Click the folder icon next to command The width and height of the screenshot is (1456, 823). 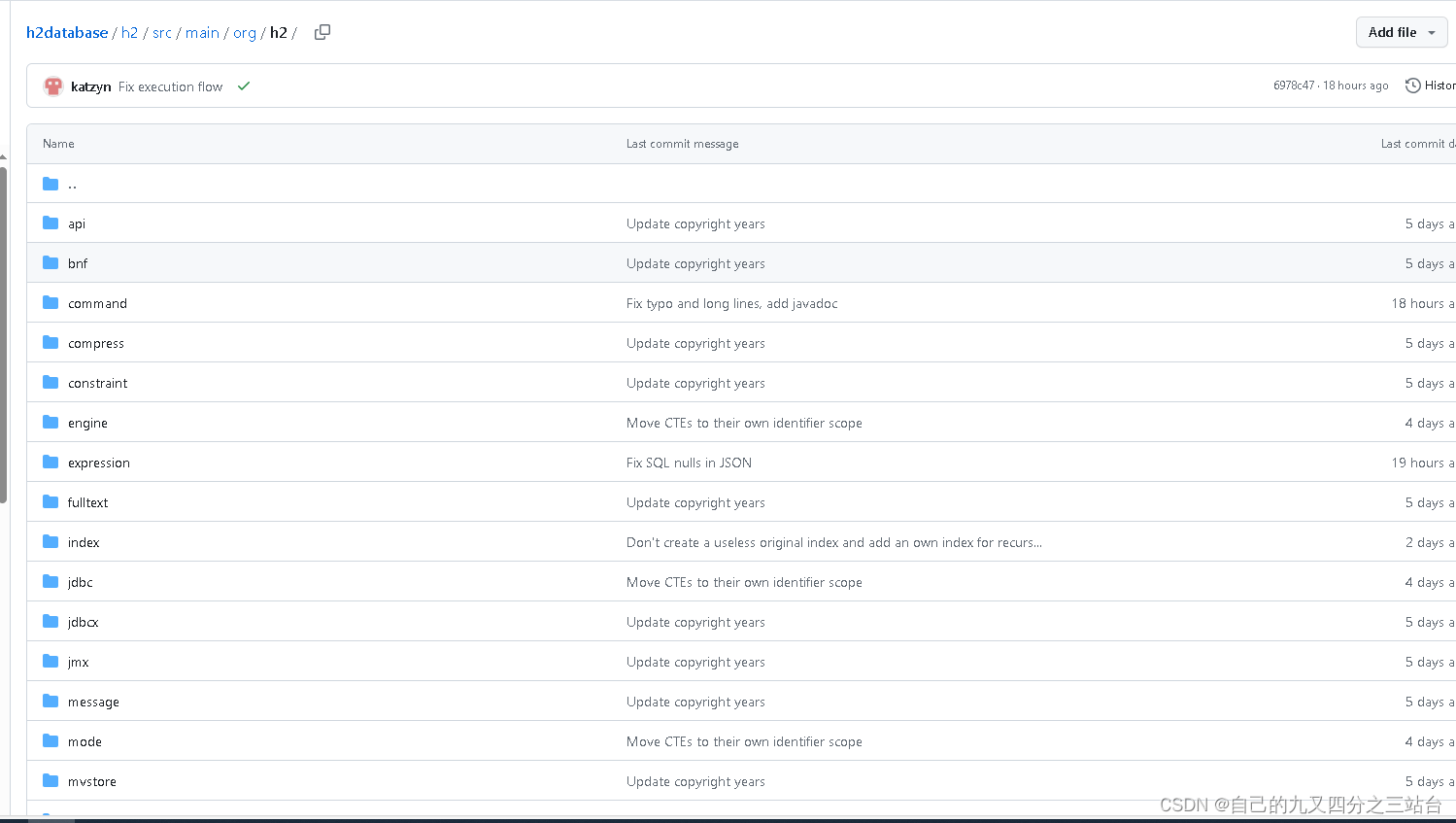pyautogui.click(x=51, y=303)
